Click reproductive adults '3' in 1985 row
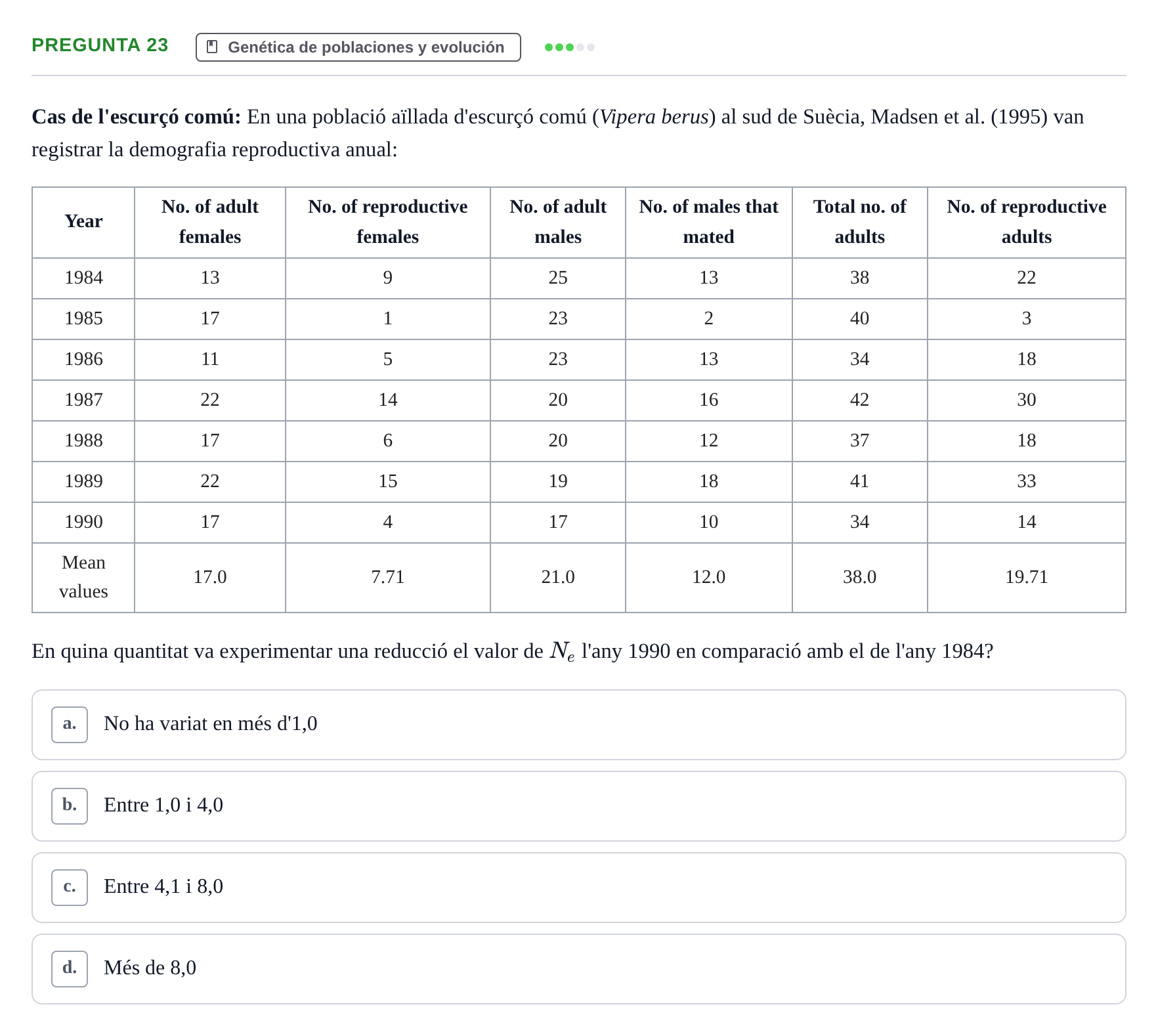1158x1036 pixels. [x=1027, y=318]
